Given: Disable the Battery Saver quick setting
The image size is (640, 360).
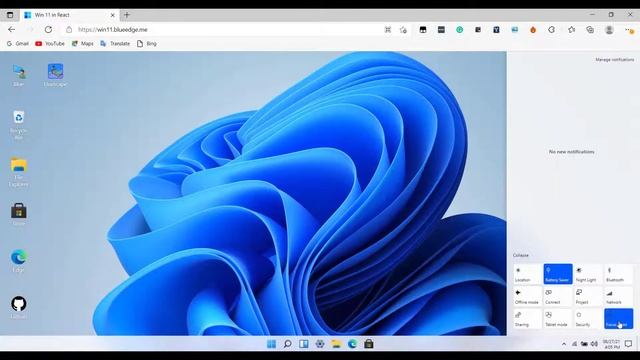Looking at the screenshot, I should pyautogui.click(x=558, y=274).
